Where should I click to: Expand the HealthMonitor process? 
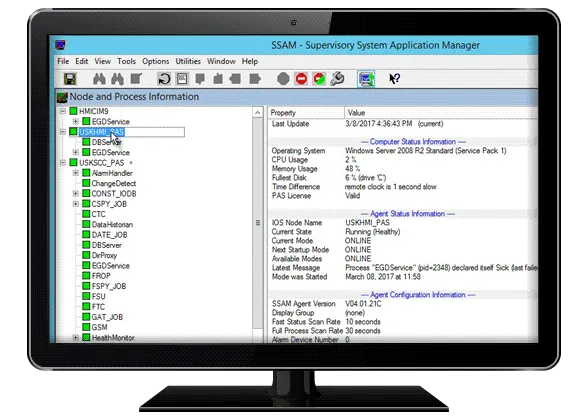76,338
